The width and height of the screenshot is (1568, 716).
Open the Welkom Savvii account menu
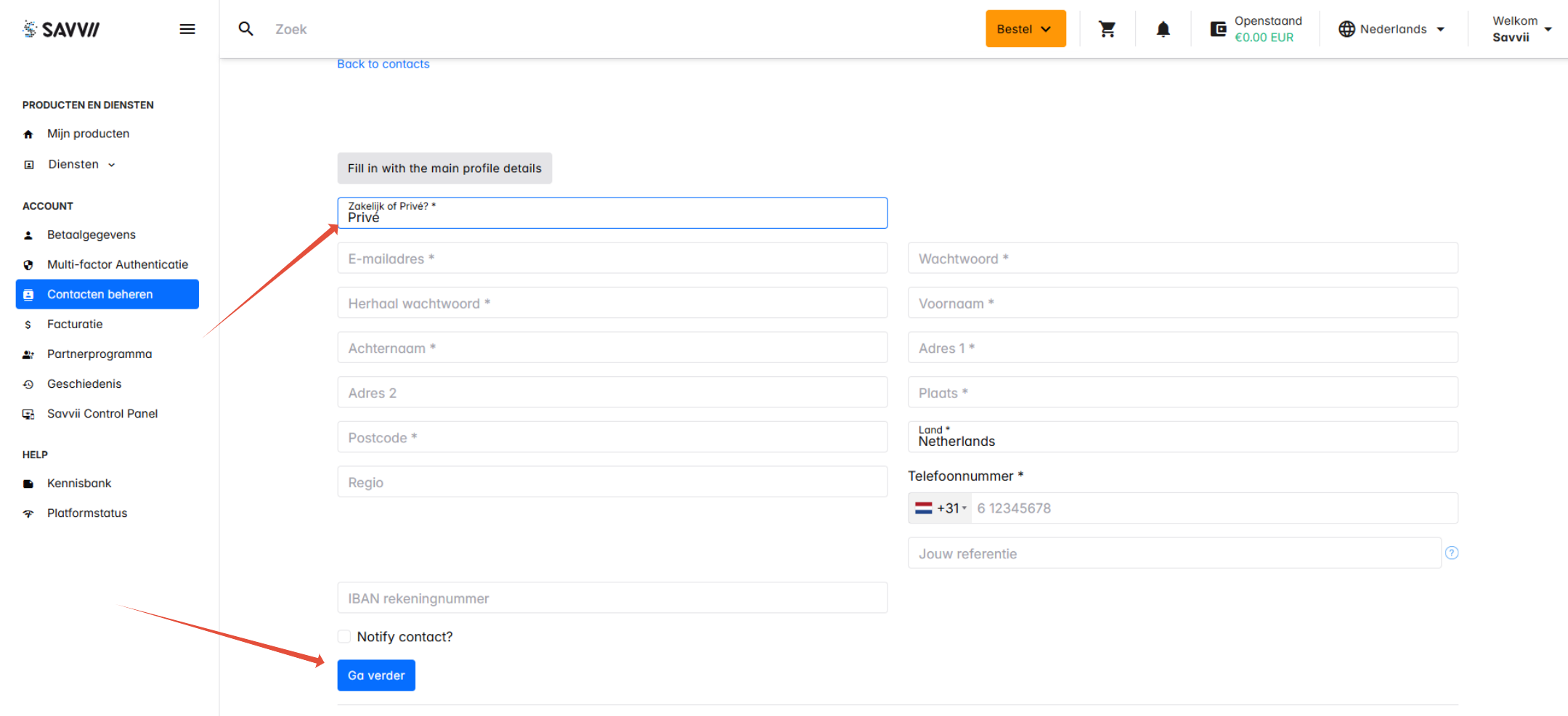(1520, 29)
